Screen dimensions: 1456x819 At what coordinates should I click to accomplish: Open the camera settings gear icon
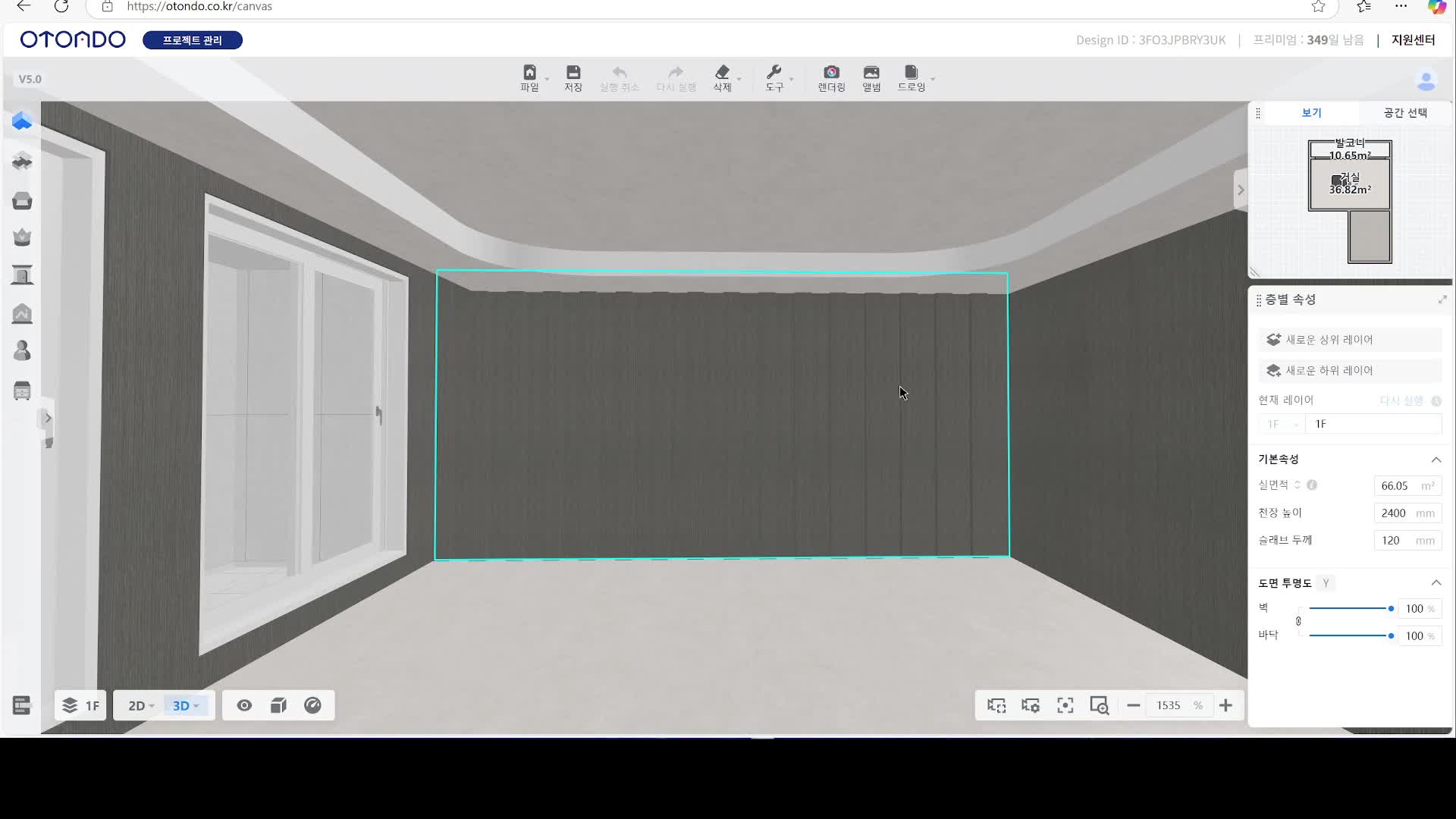coord(1031,706)
